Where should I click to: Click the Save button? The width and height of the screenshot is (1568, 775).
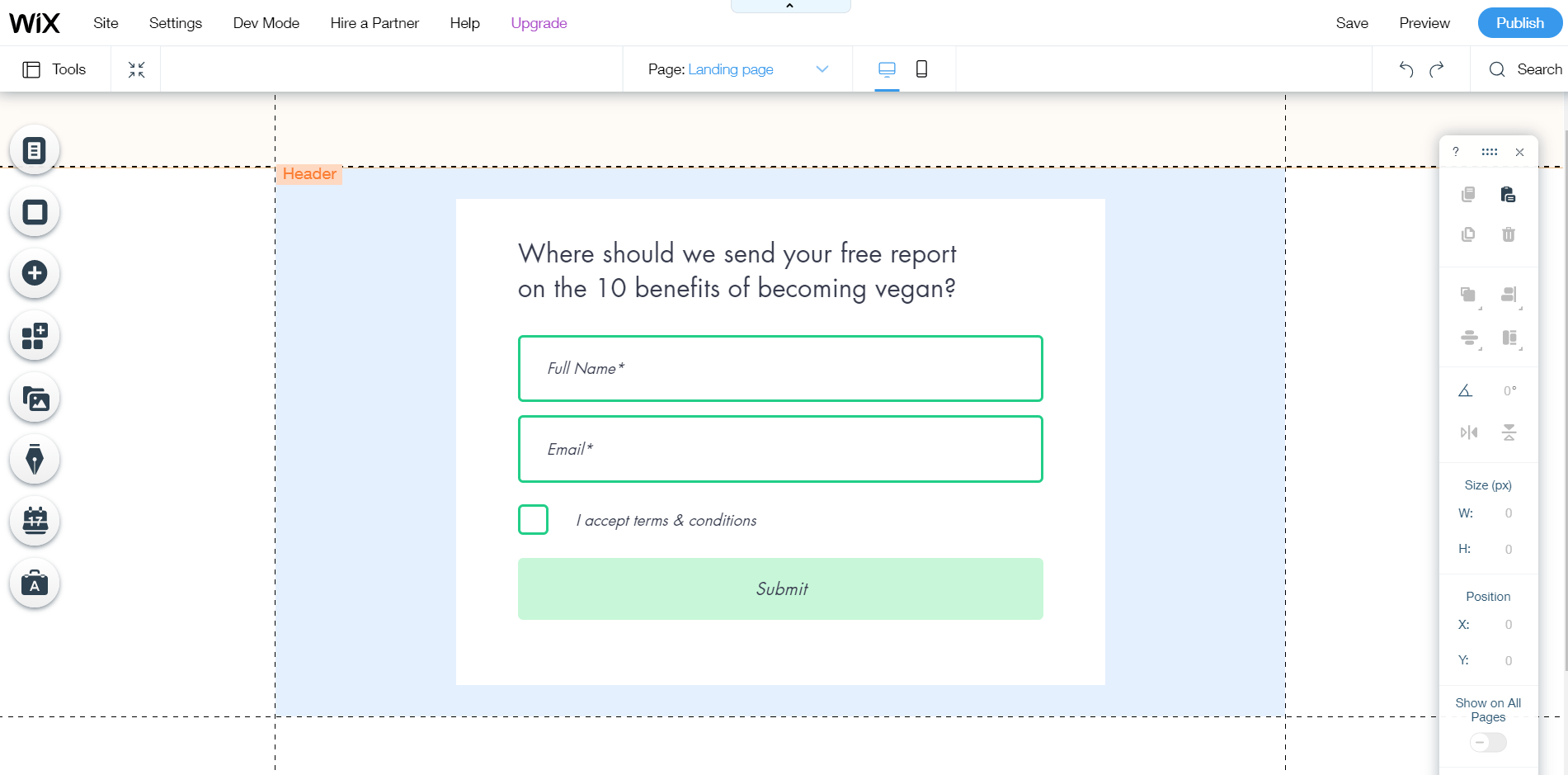(1352, 23)
